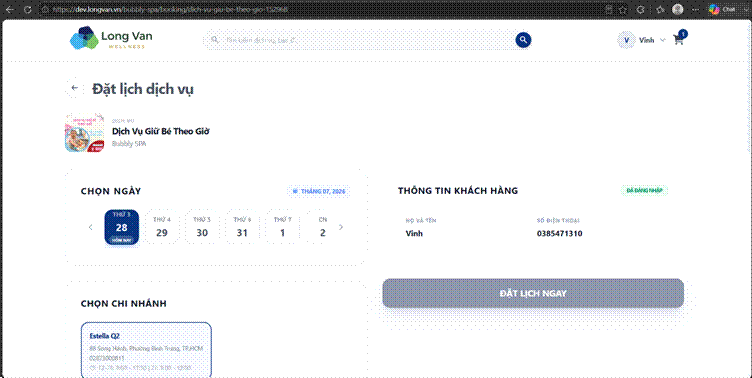This screenshot has height=378, width=752.
Task: Select date 30 Thứ 5
Action: [202, 227]
